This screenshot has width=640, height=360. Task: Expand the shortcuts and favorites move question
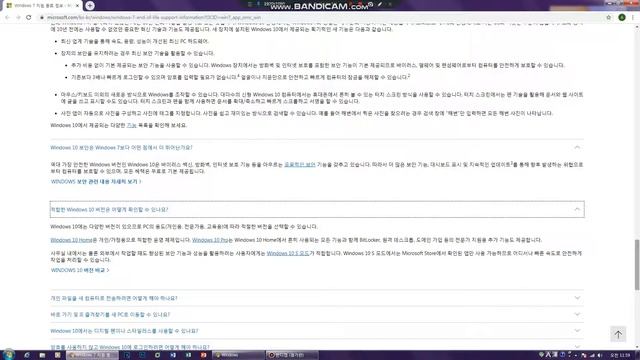tap(317, 314)
